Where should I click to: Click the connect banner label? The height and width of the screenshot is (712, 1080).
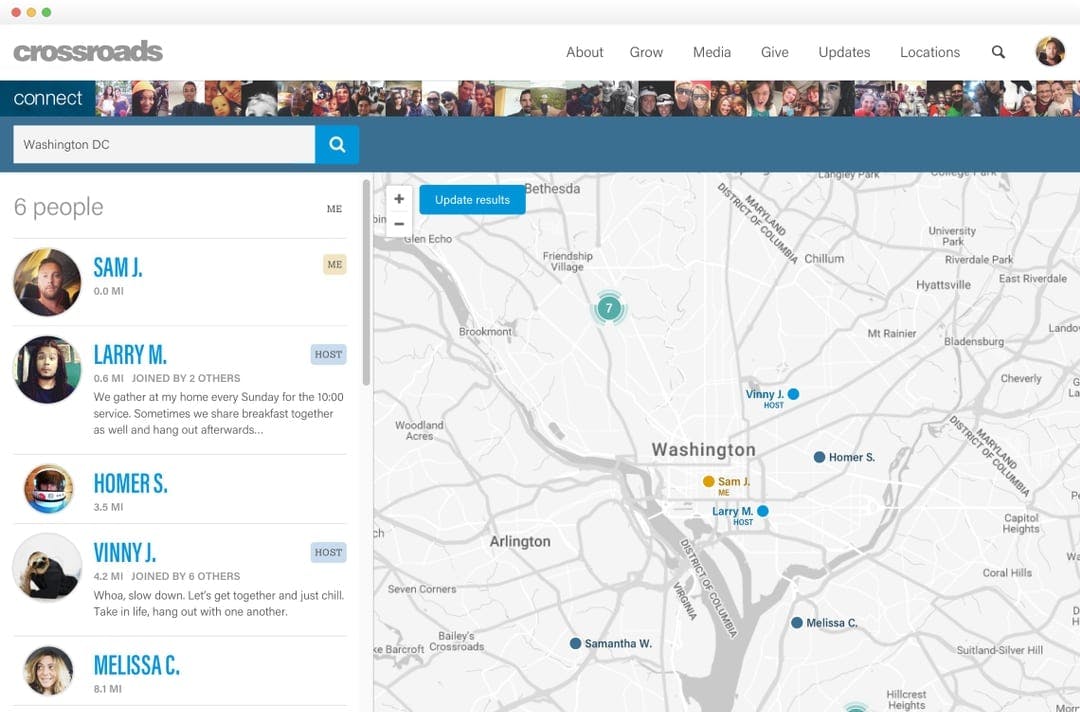tap(48, 98)
